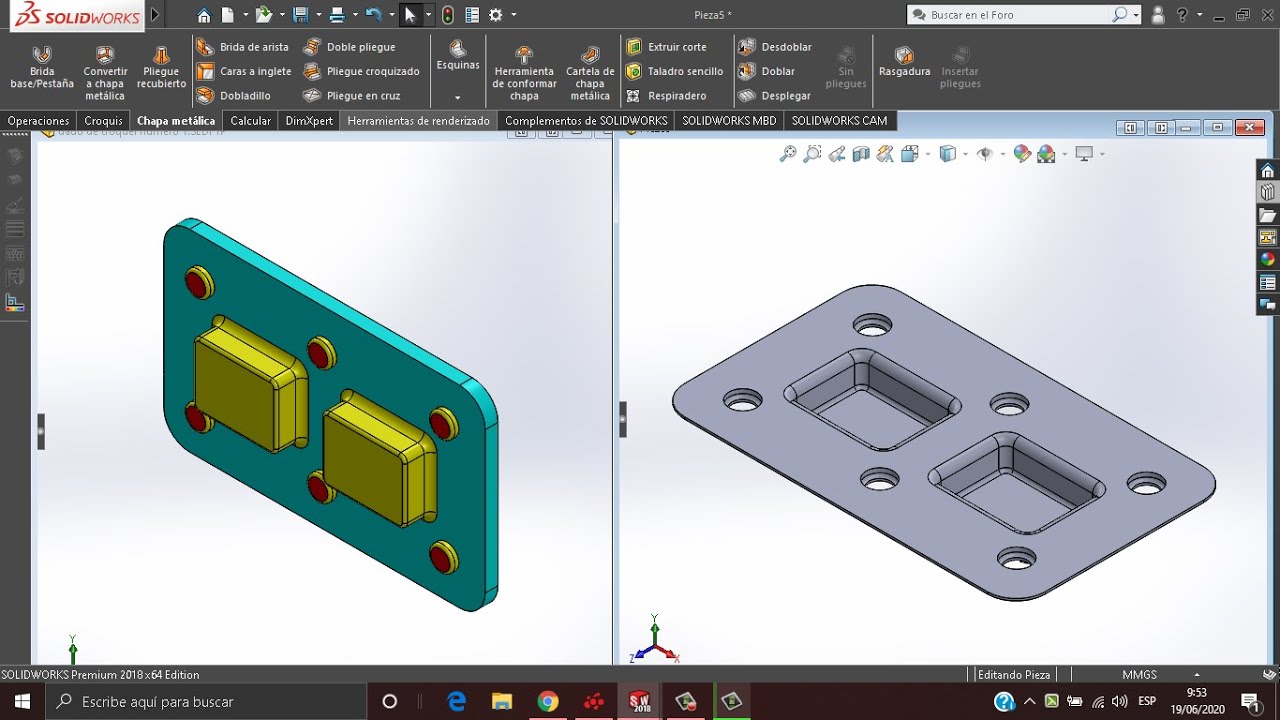Choose the Pliegue recubierto tool
1280x720 pixels.
click(x=162, y=68)
